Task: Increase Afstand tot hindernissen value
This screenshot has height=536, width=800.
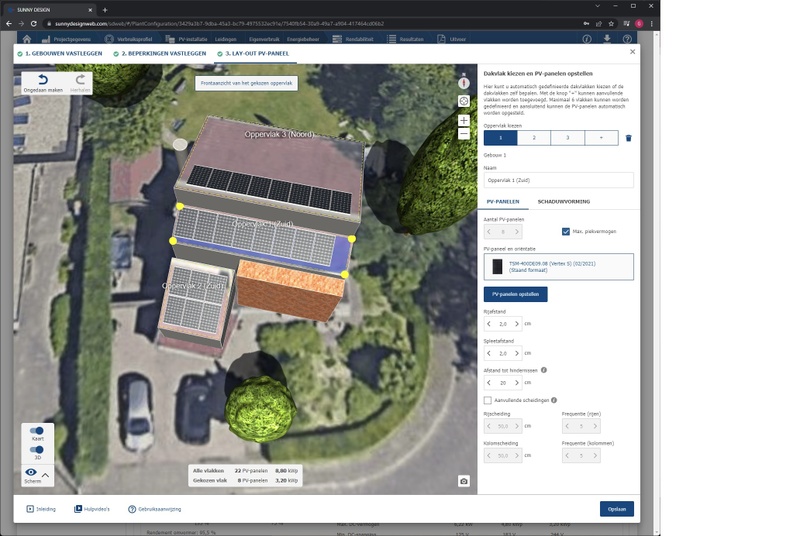Action: 517,383
